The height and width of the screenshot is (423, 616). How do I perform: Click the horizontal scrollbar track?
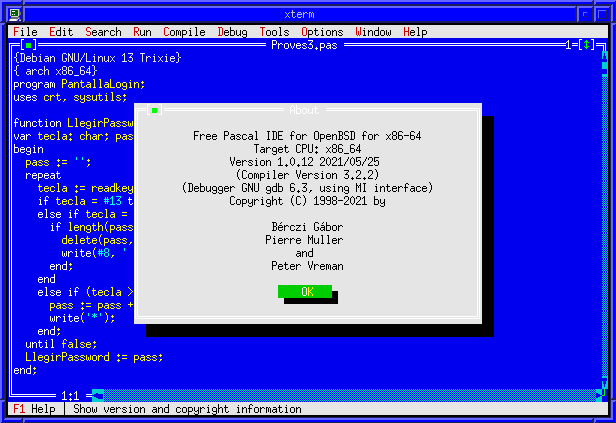pyautogui.click(x=350, y=396)
